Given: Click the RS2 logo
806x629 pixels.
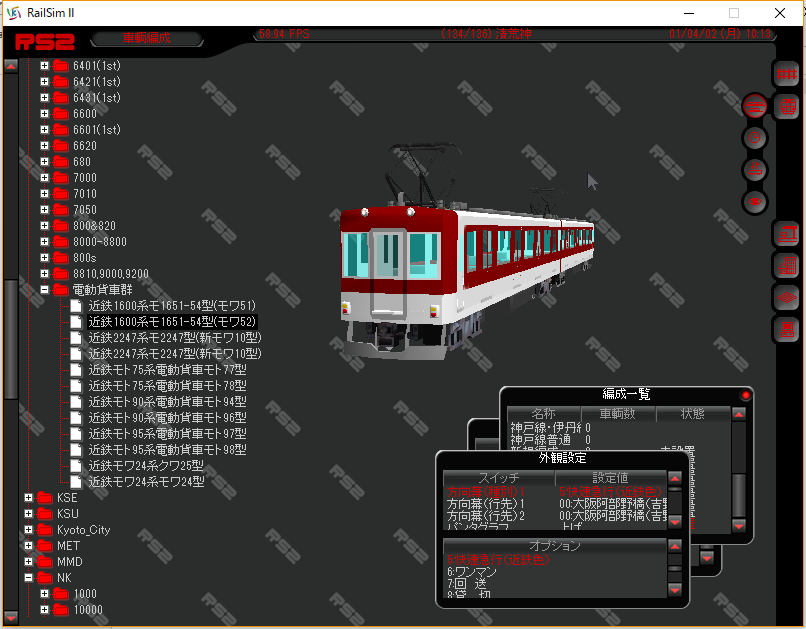Looking at the screenshot, I should (x=45, y=42).
